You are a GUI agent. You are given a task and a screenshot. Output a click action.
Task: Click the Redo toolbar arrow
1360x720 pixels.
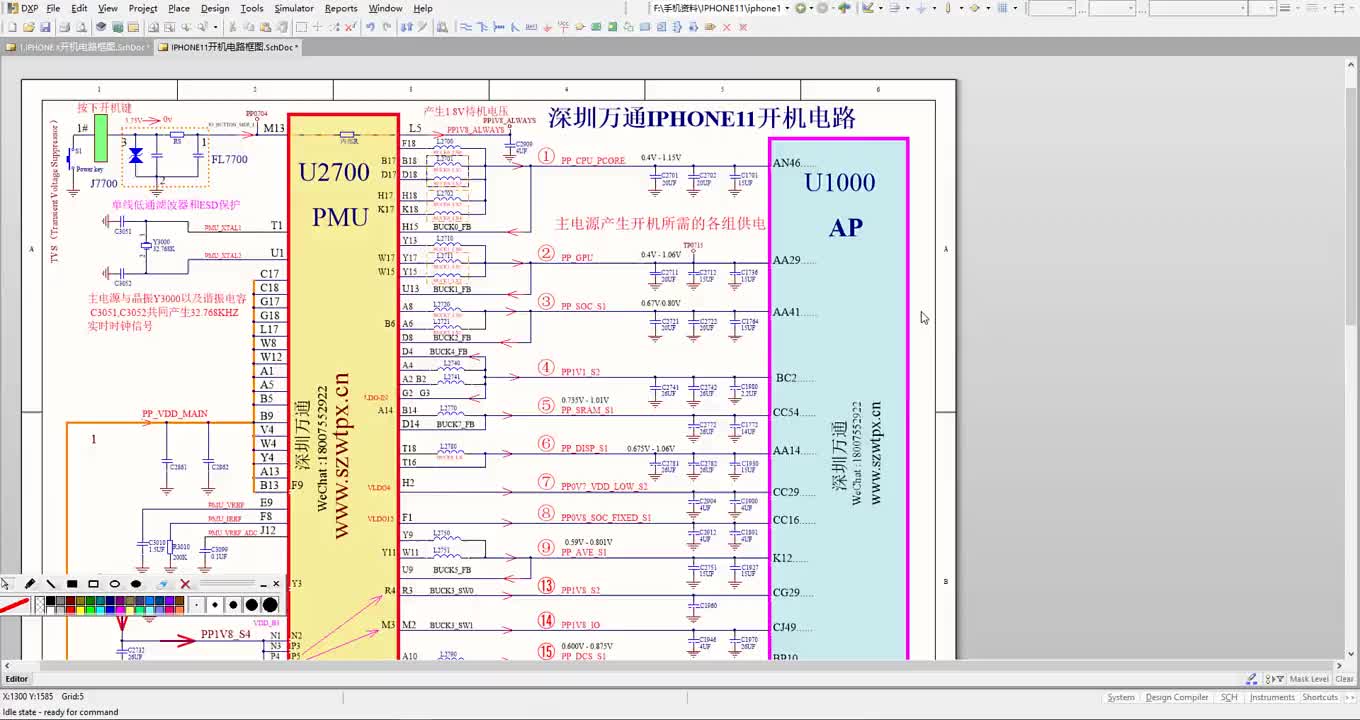(386, 27)
